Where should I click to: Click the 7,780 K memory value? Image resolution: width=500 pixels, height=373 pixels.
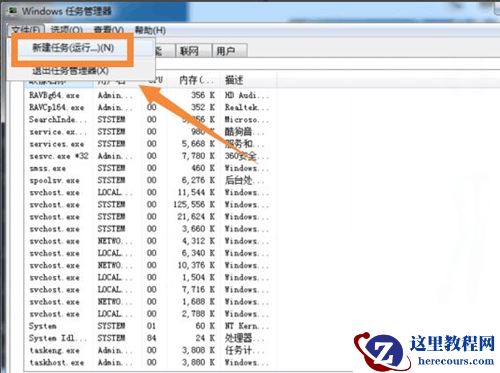pyautogui.click(x=198, y=156)
